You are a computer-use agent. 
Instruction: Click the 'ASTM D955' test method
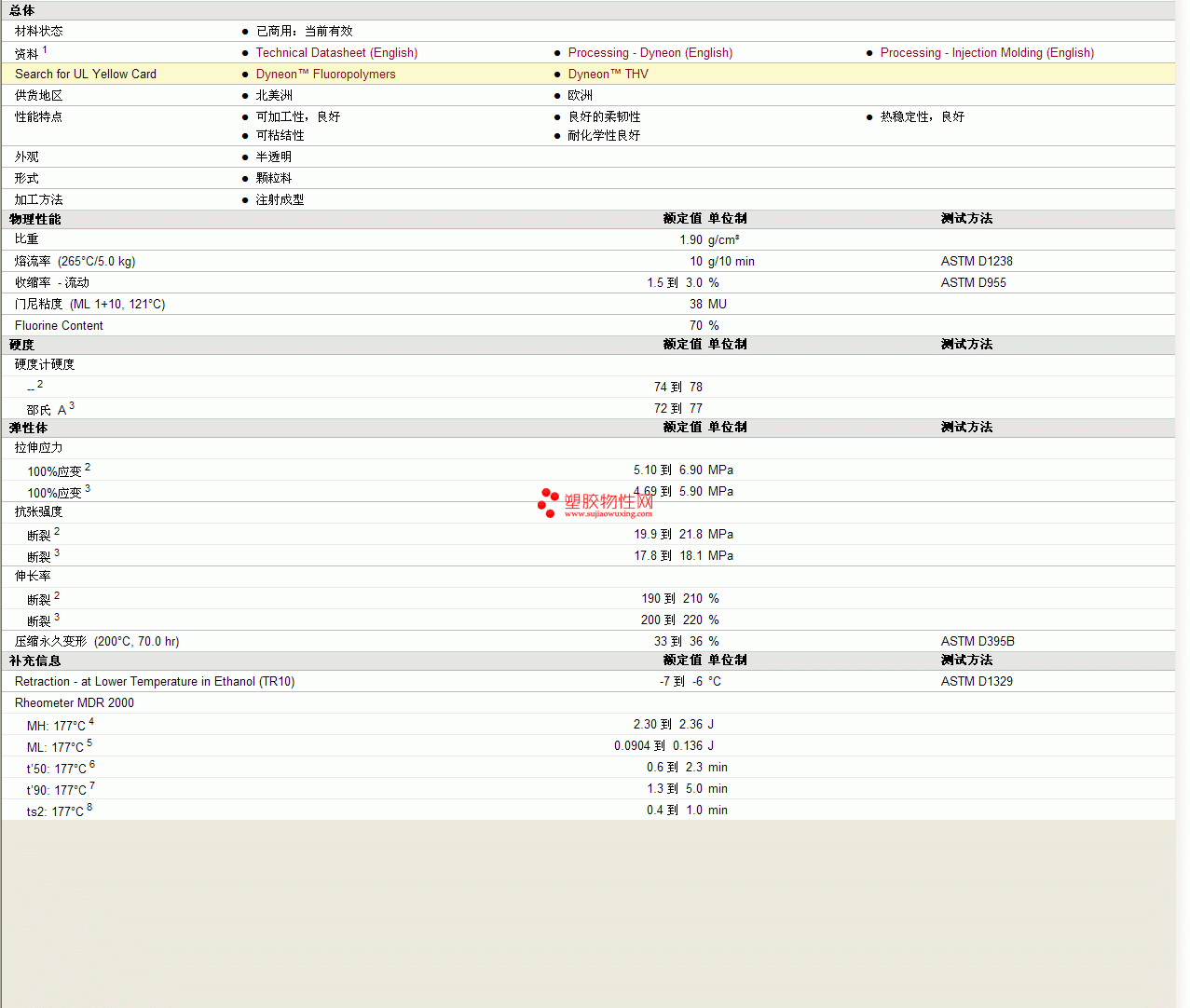tap(974, 283)
